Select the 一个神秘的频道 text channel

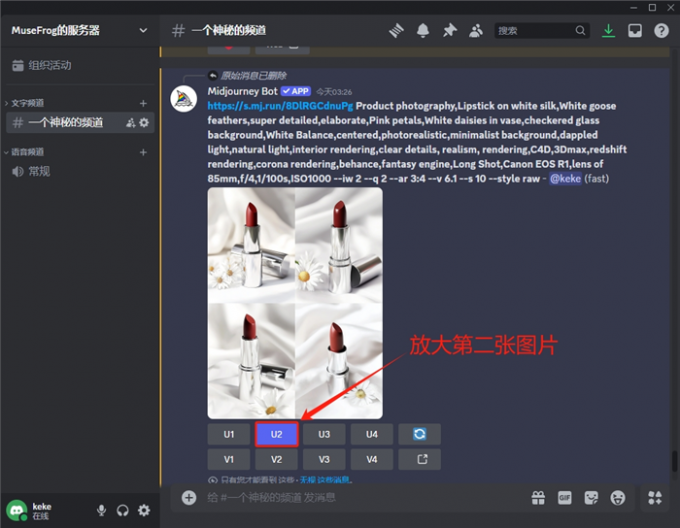click(80, 123)
